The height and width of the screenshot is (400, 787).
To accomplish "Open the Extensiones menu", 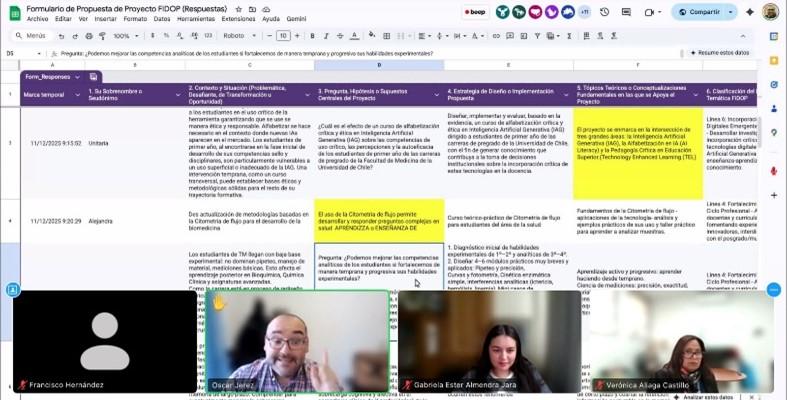I will (238, 18).
